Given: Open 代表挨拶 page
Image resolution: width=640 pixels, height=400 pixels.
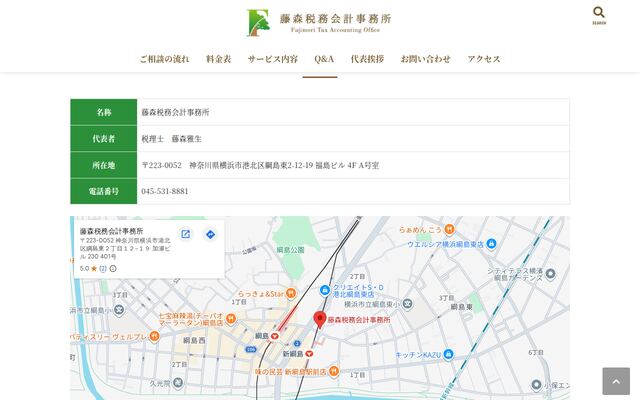Looking at the screenshot, I should 367,59.
